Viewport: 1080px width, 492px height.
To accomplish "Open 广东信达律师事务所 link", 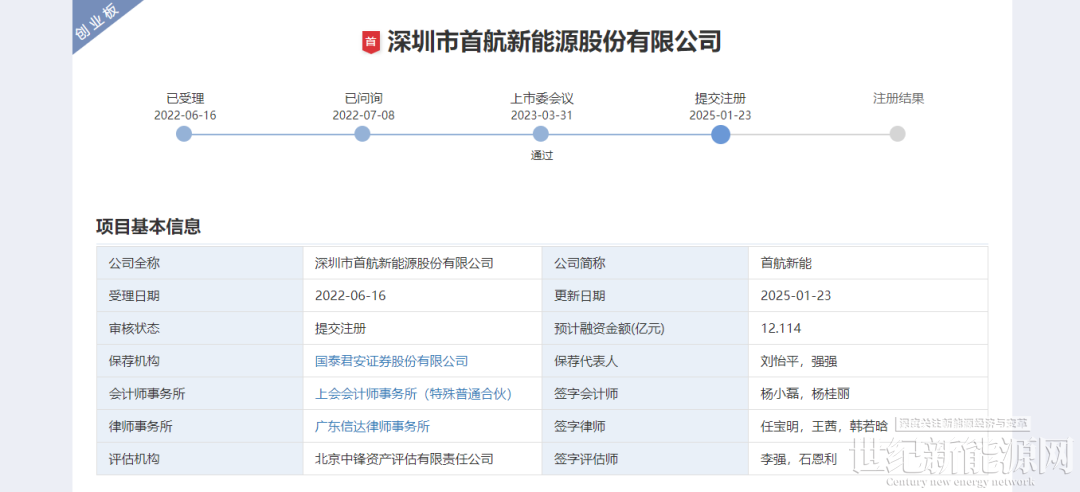I will [372, 427].
